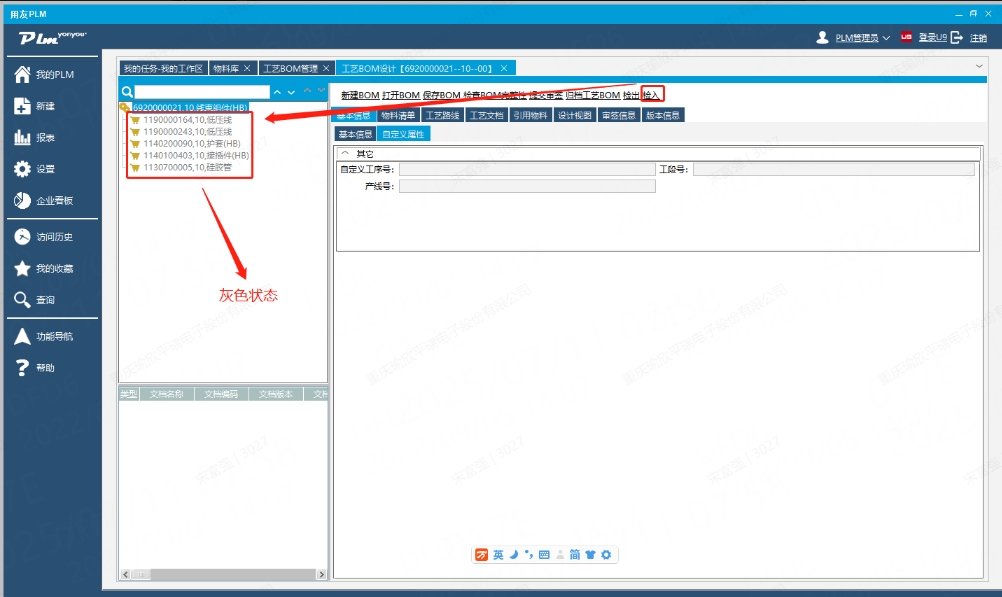Jump to previous search result arrow
The image size is (1002, 597).
[277, 92]
